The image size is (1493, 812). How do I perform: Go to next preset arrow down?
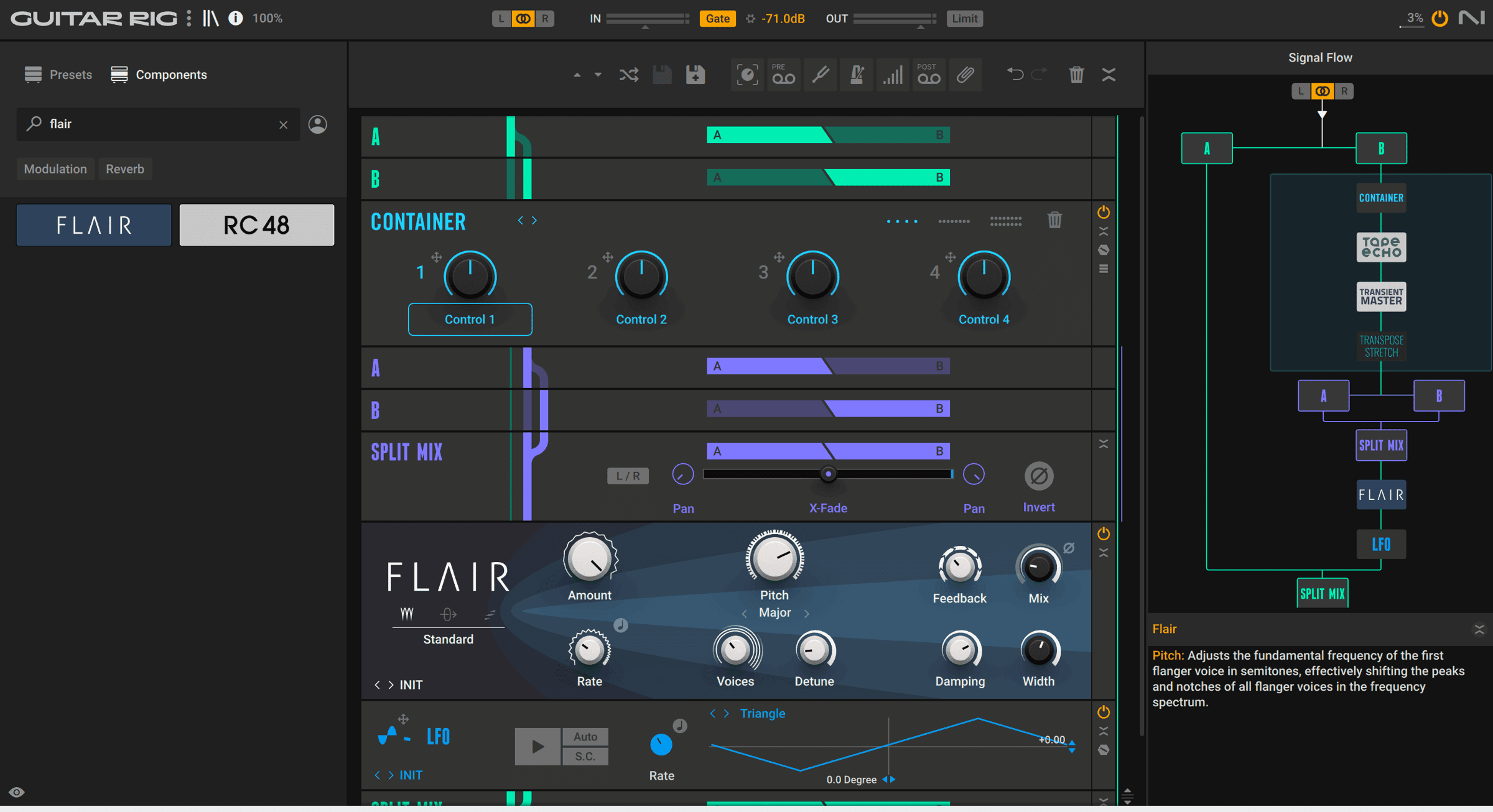coord(598,75)
